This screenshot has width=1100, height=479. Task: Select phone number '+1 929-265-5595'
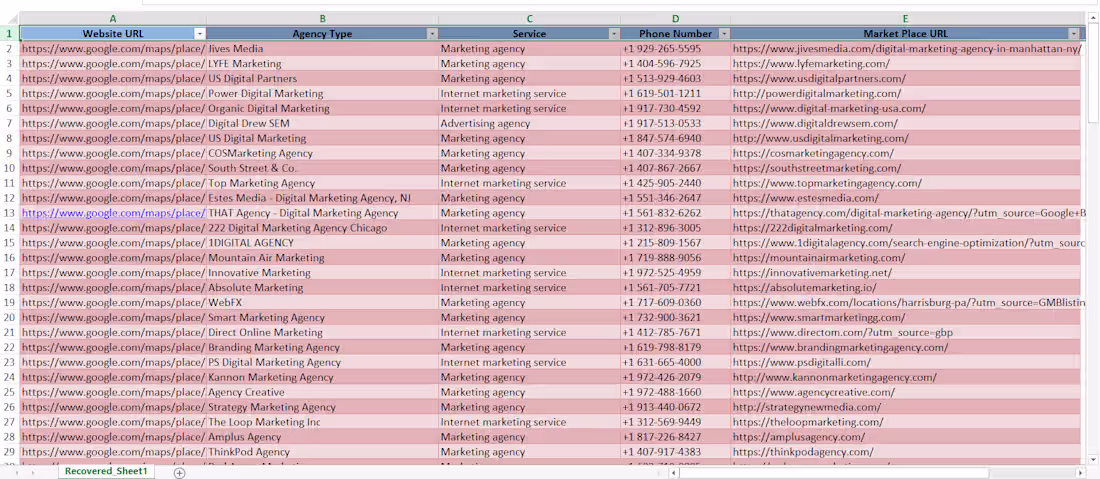675,49
